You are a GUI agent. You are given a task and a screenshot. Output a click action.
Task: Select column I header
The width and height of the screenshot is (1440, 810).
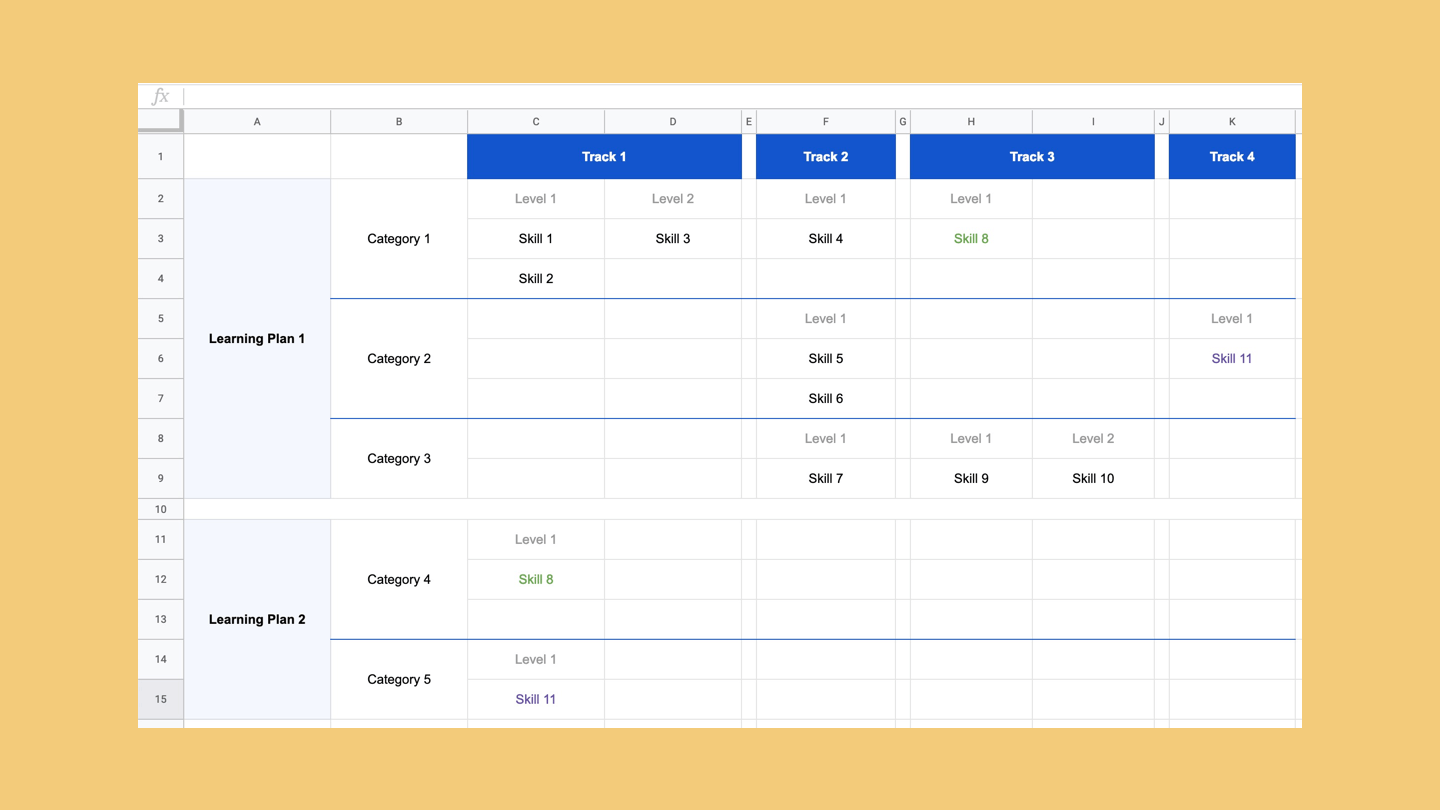tap(1093, 122)
